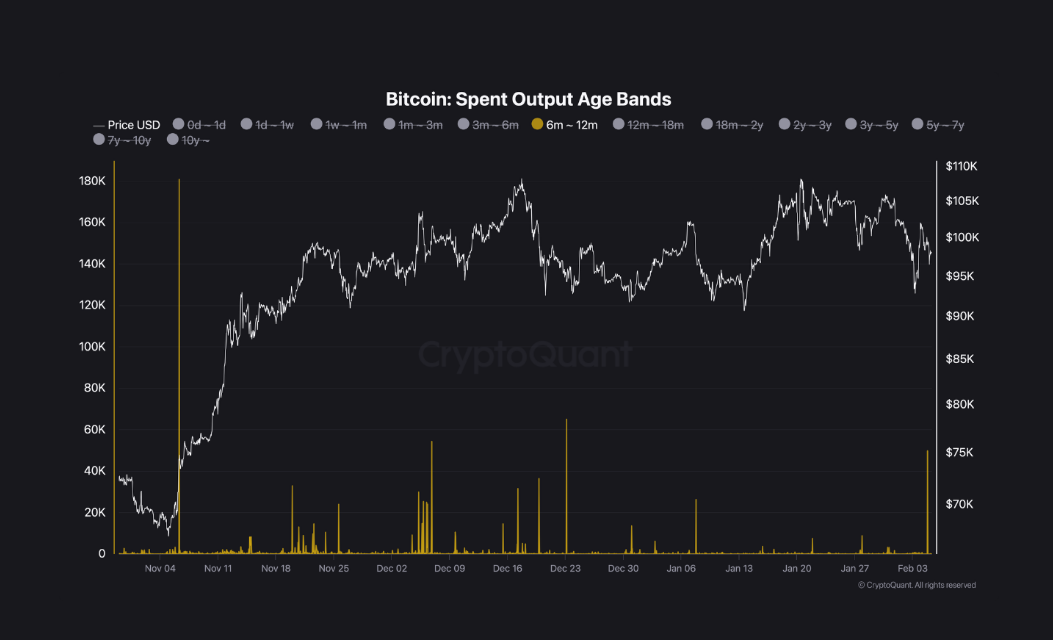The width and height of the screenshot is (1053, 640).
Task: Click the 1w ~ 1m legend dot
Action: pos(317,125)
